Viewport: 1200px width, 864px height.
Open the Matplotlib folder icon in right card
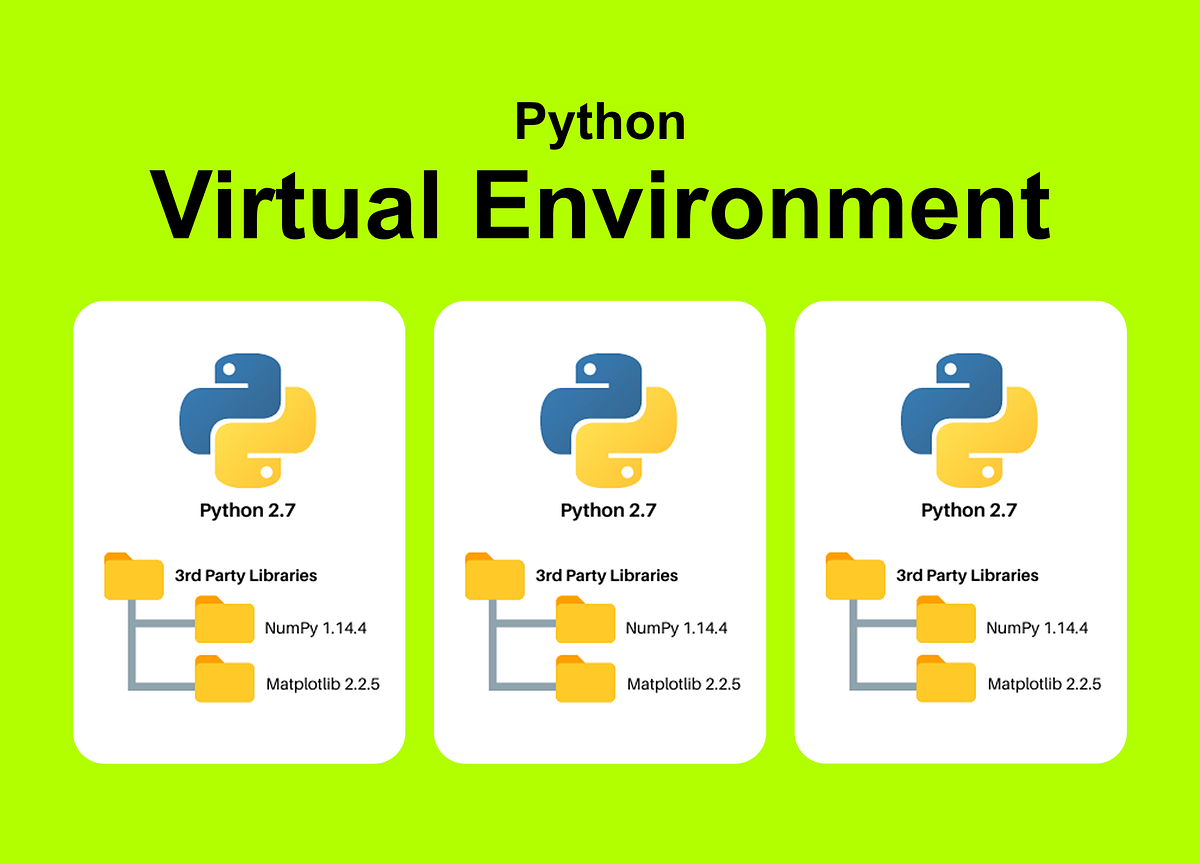point(946,679)
